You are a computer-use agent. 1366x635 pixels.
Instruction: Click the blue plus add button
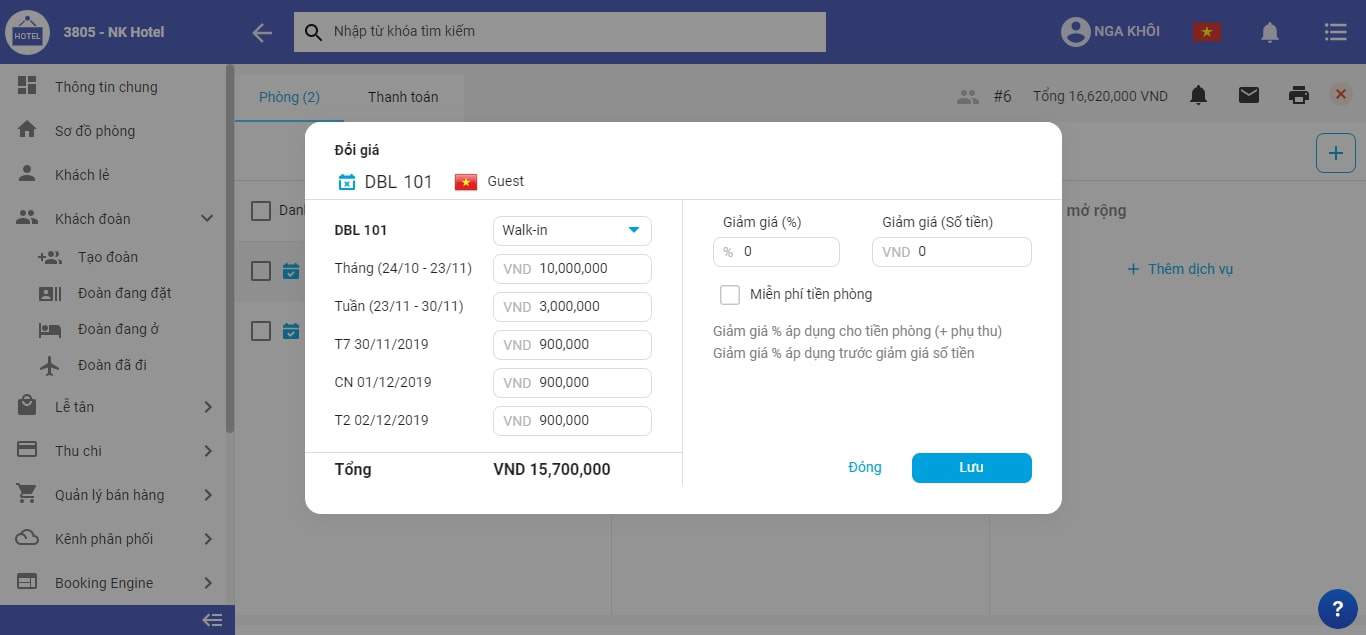(x=1336, y=154)
